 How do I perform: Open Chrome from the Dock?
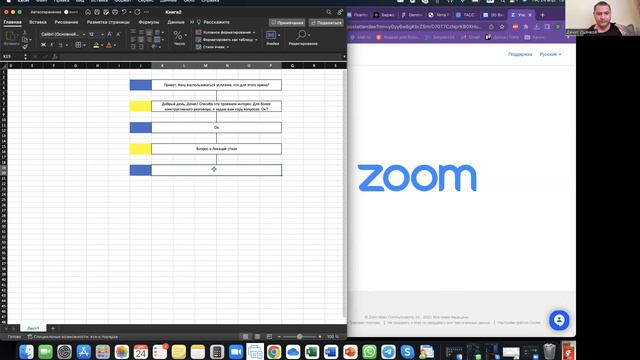(274, 351)
